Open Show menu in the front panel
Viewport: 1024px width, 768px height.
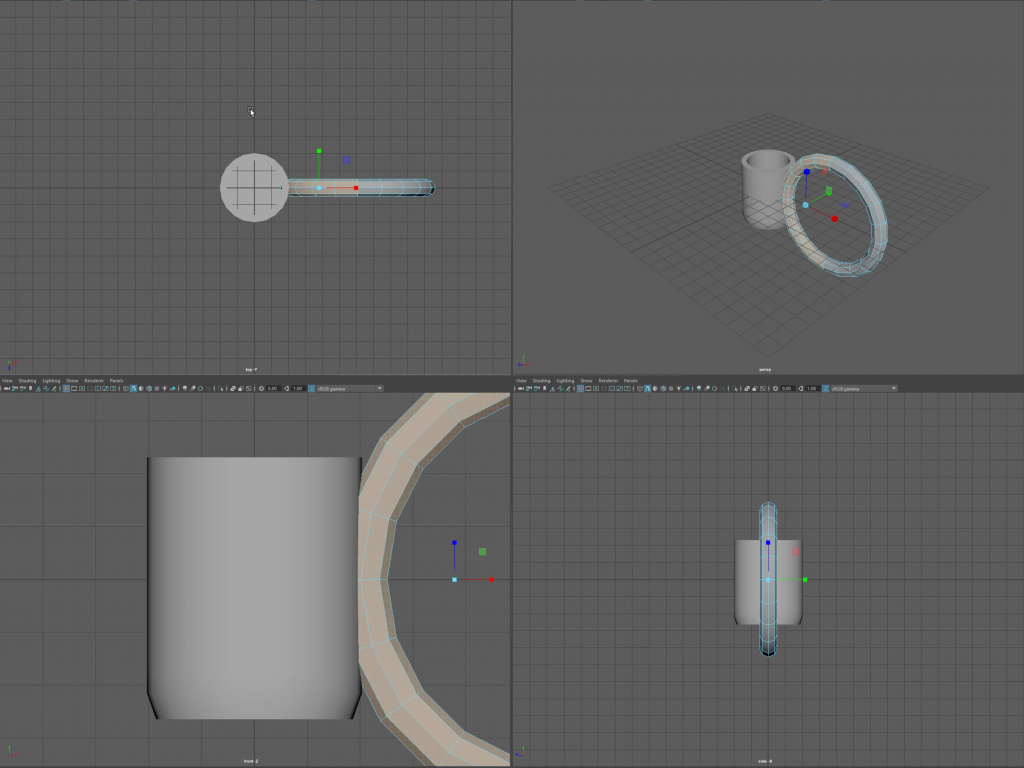click(x=72, y=381)
